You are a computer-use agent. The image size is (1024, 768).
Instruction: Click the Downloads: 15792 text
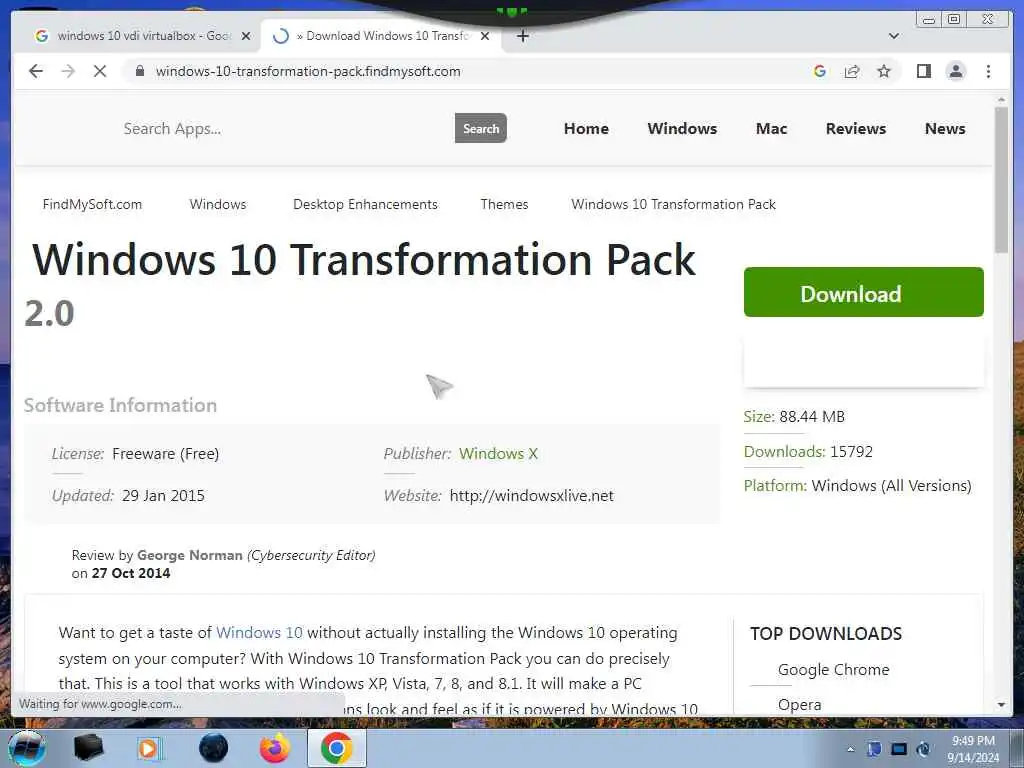coord(808,452)
